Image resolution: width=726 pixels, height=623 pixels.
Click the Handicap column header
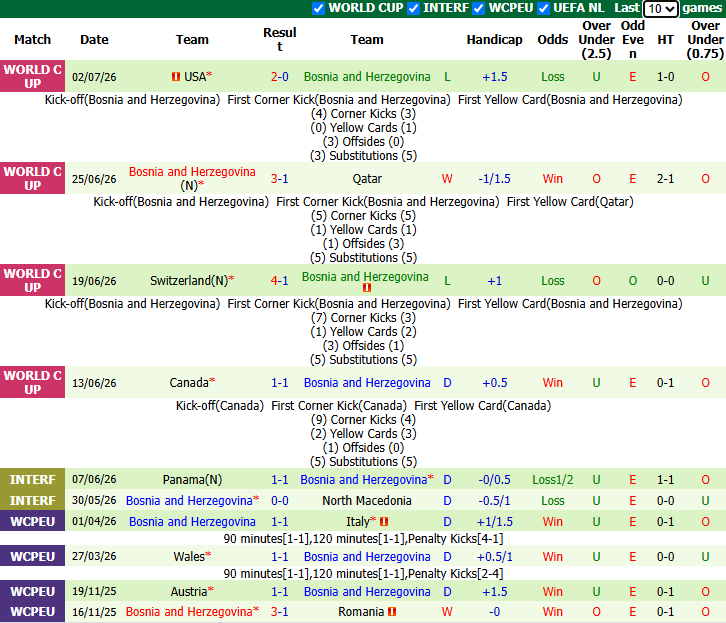[494, 40]
